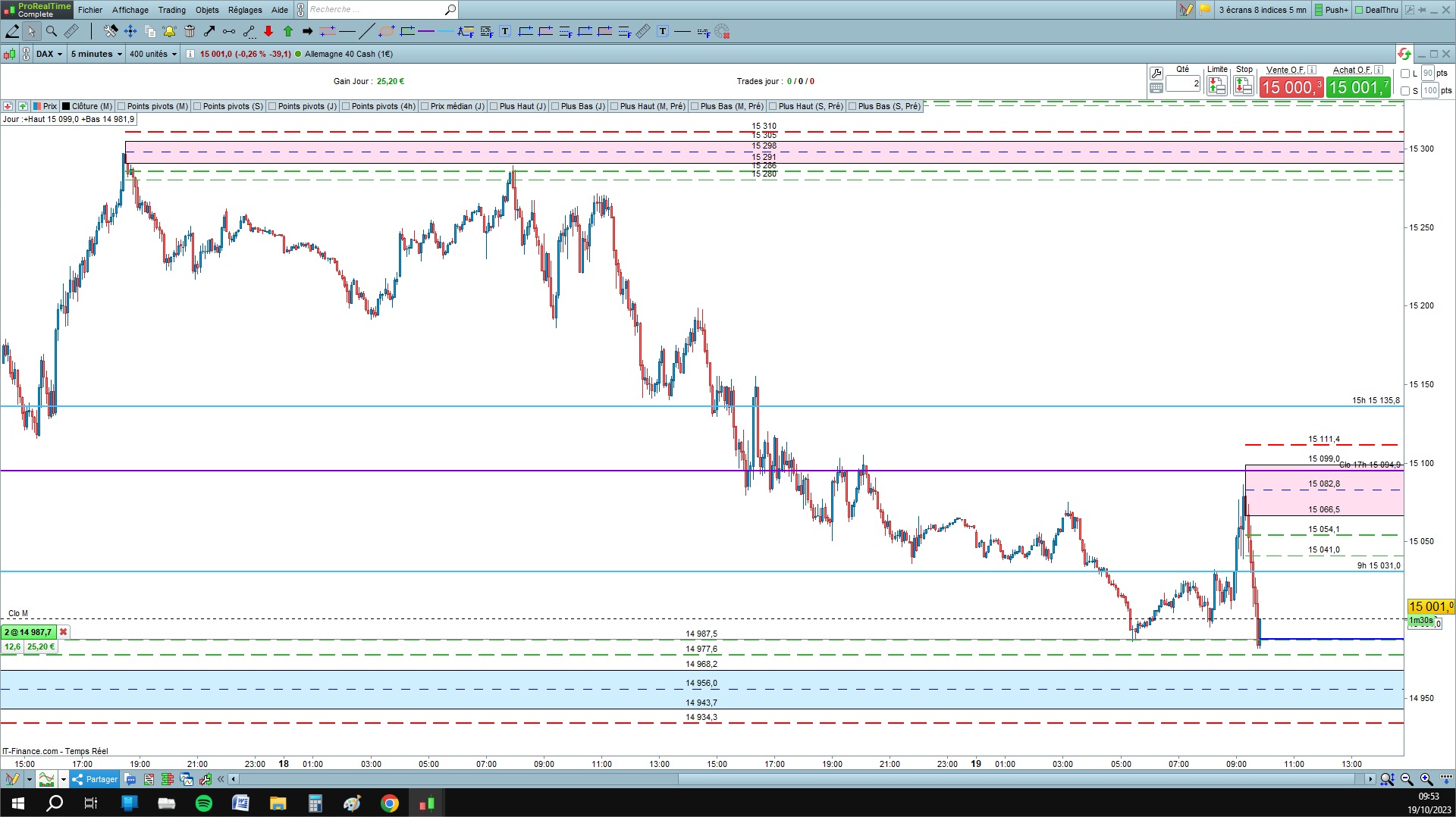Insert a red down arrow
The image size is (1456, 817).
tap(268, 31)
